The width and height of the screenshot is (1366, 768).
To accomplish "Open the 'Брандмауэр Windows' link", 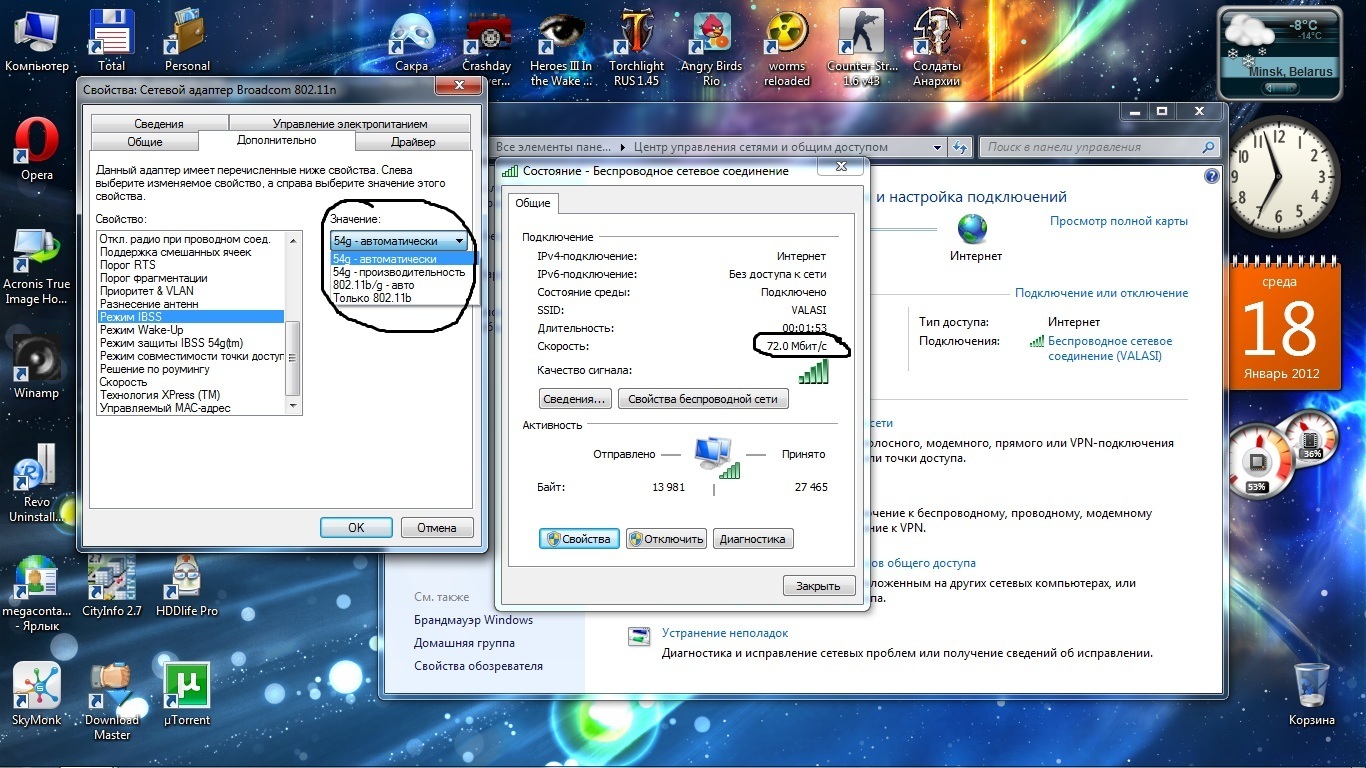I will point(473,620).
